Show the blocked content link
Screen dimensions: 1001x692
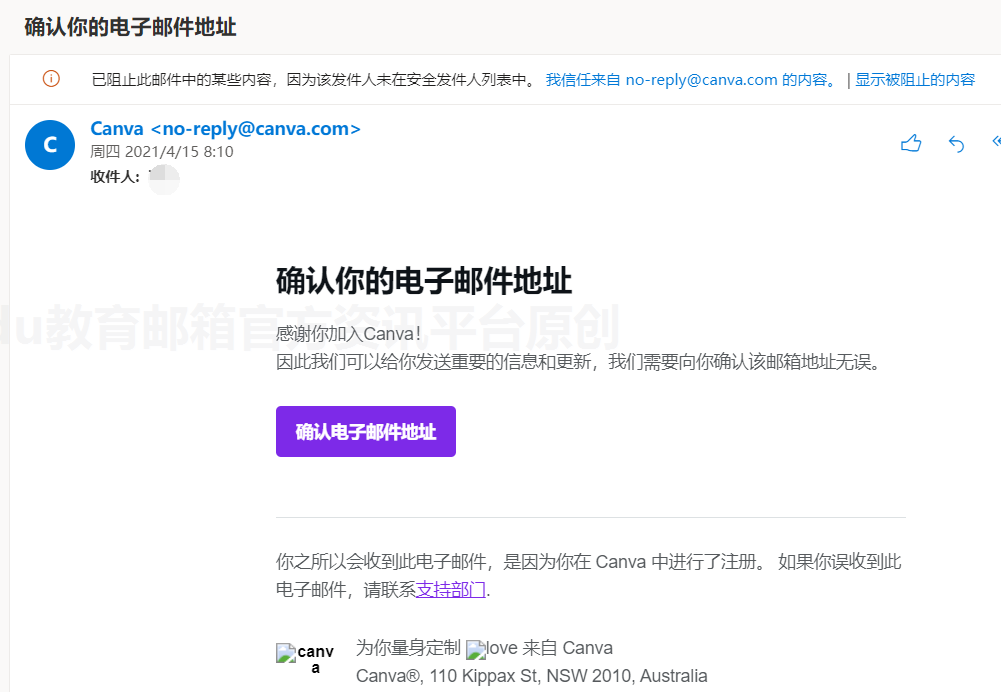click(x=915, y=80)
